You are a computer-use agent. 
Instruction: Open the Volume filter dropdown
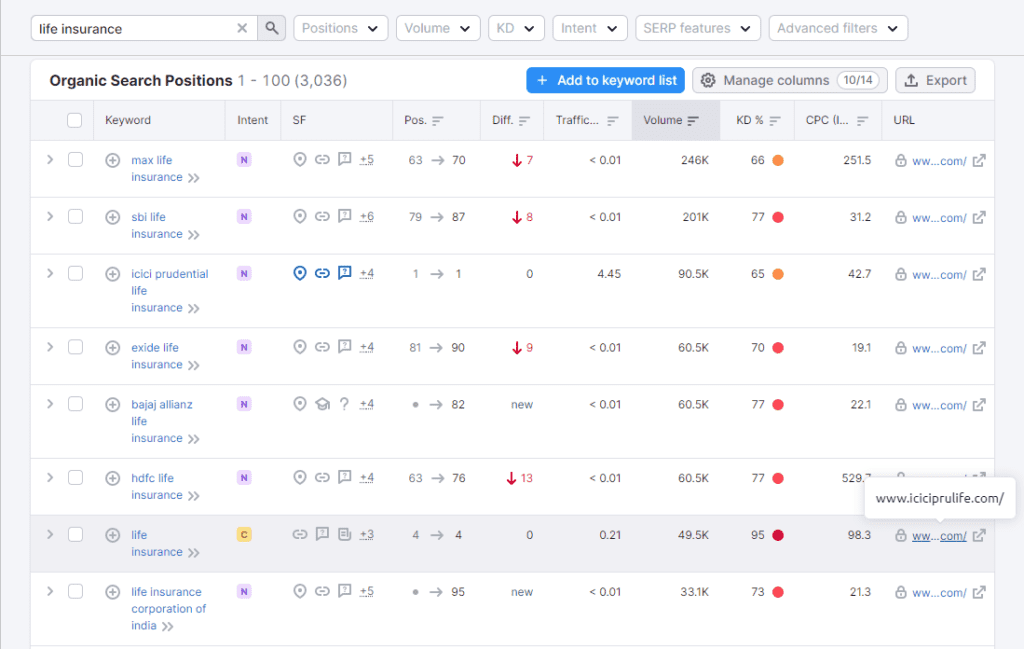click(x=438, y=28)
